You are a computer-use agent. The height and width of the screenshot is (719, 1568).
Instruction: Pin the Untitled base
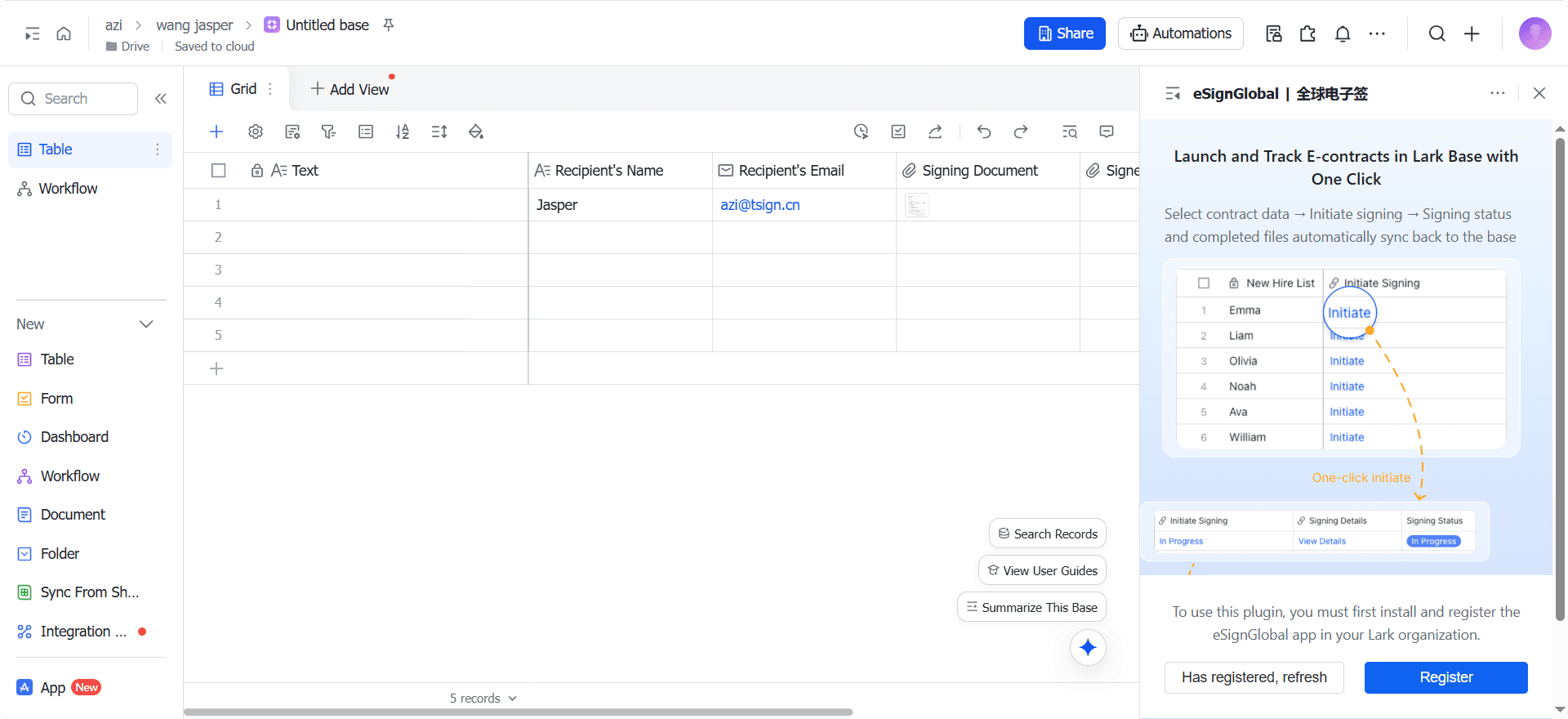389,25
